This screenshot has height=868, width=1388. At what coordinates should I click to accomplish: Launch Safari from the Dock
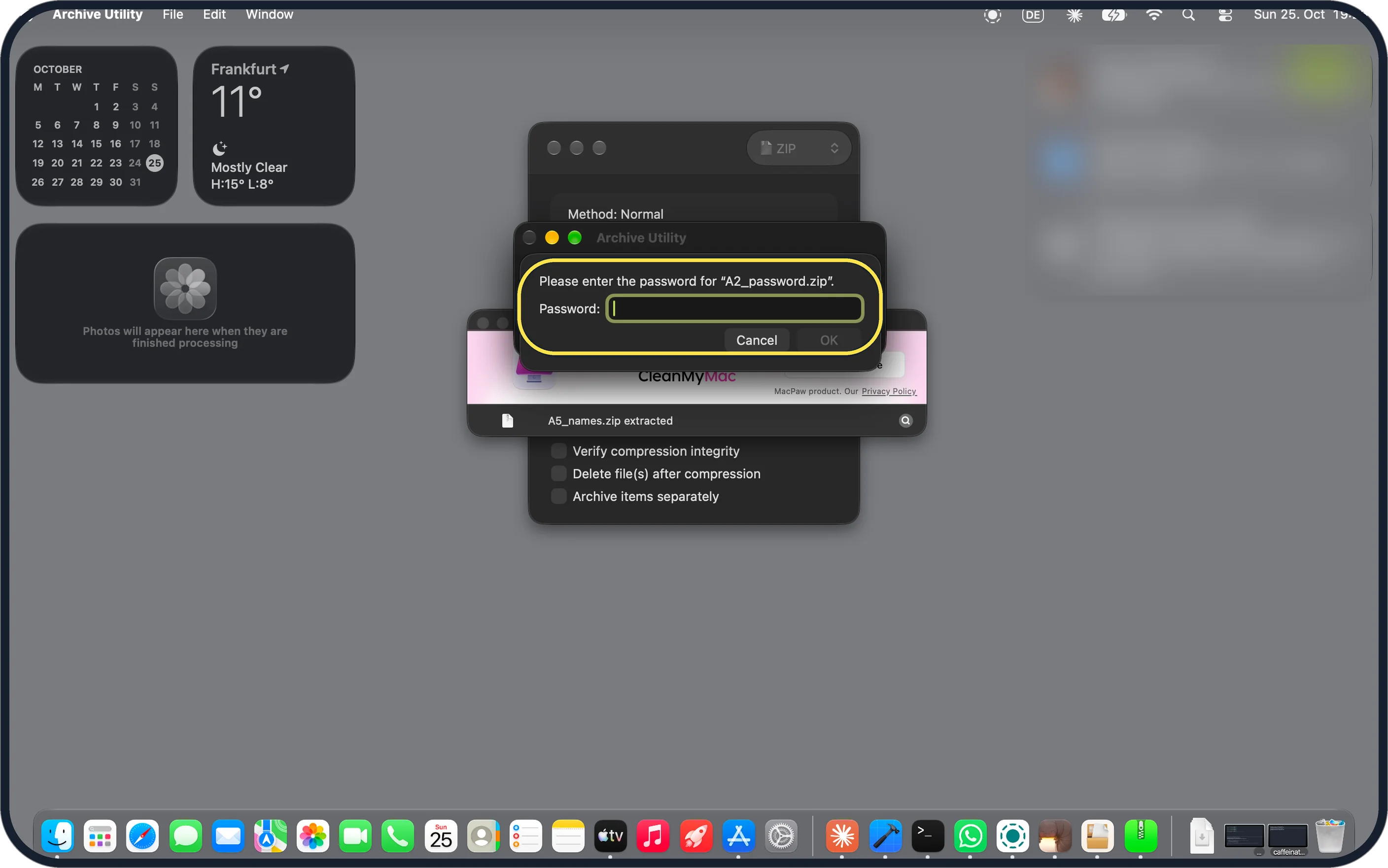point(142,835)
